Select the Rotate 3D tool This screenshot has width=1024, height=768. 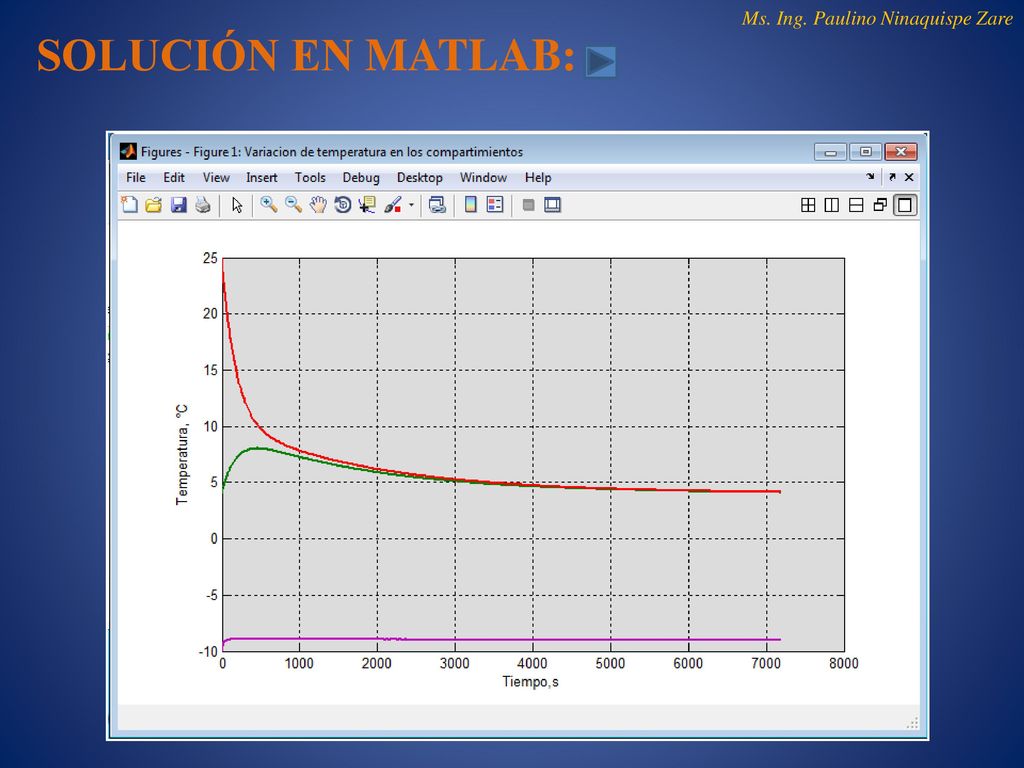pyautogui.click(x=342, y=205)
